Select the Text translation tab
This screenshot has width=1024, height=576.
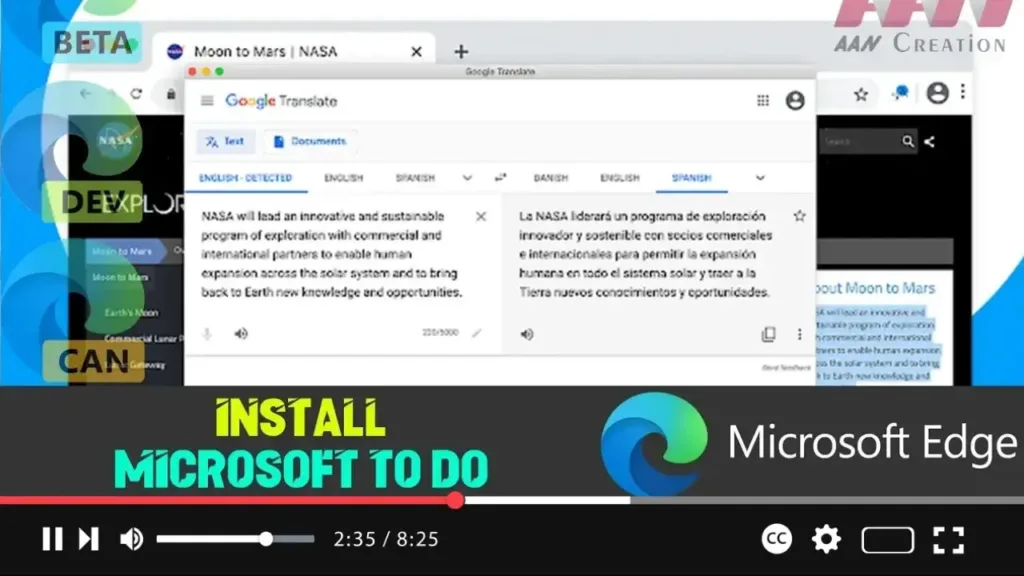tap(225, 142)
